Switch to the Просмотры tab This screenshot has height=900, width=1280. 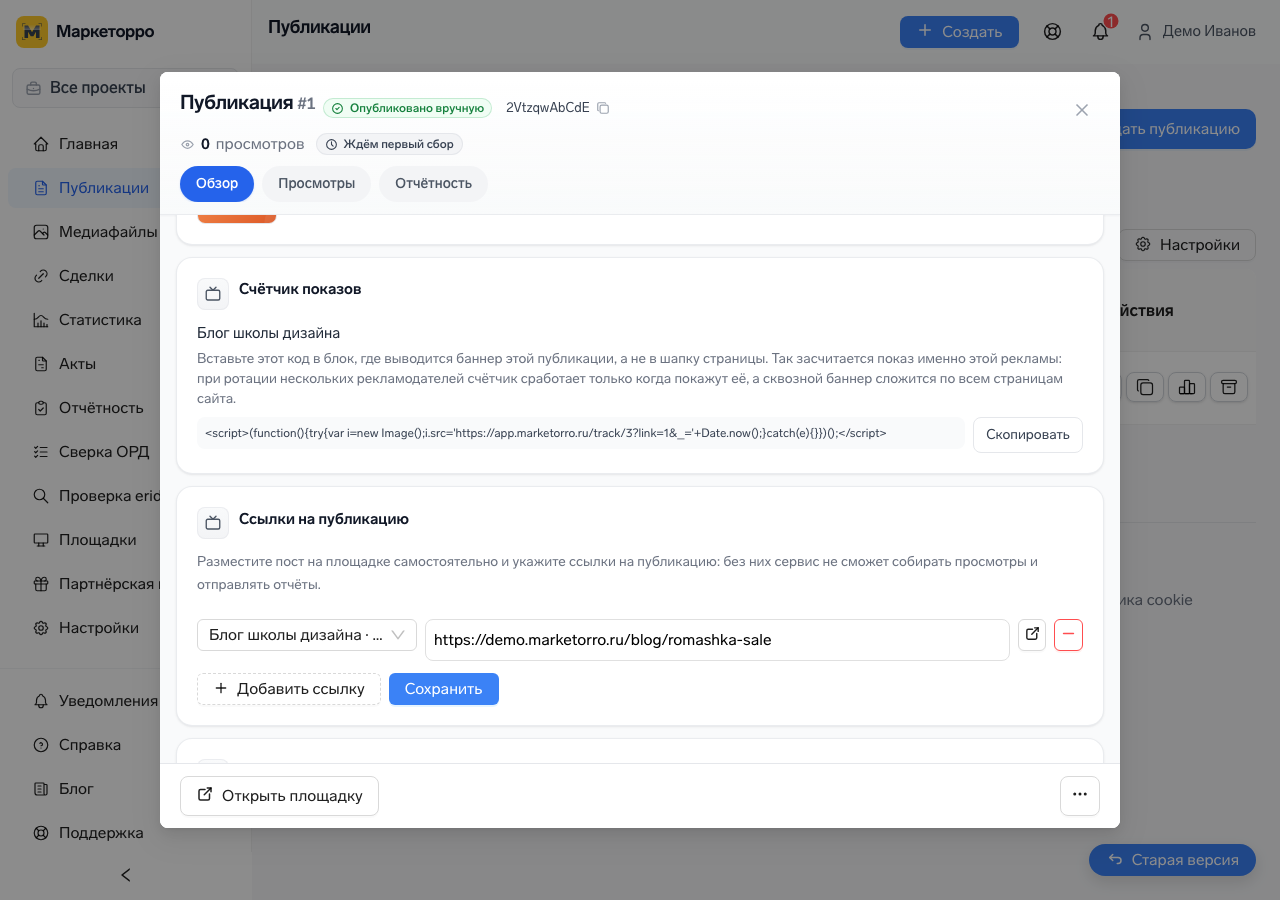point(316,184)
